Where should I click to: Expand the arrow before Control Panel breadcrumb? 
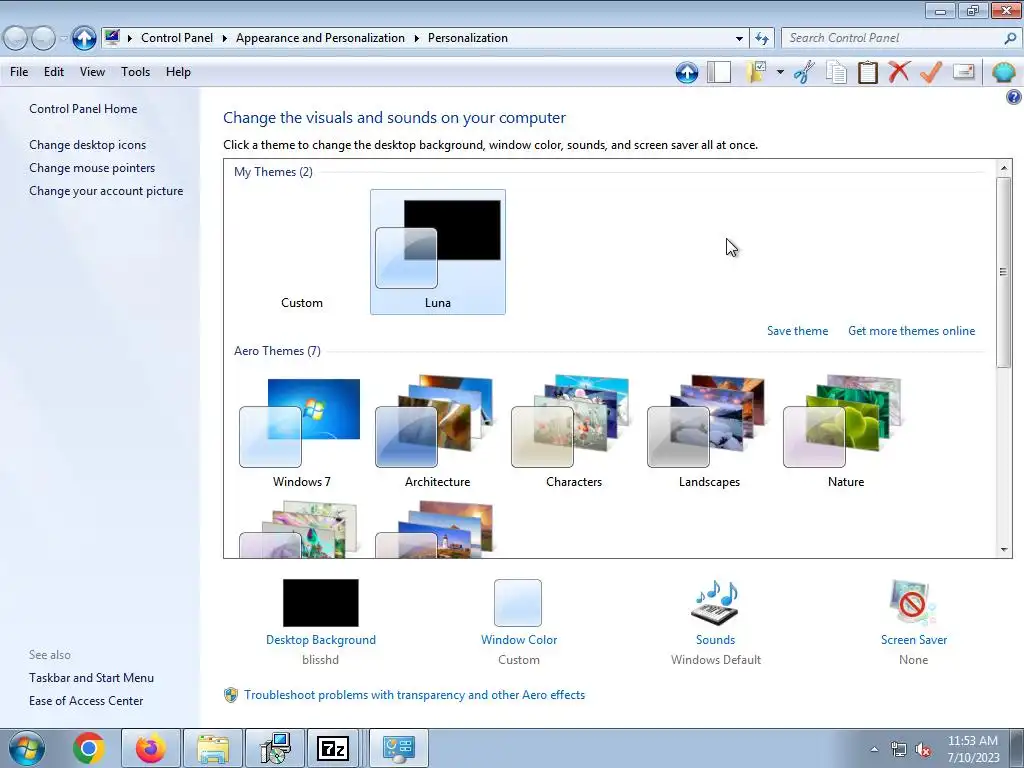tap(129, 38)
